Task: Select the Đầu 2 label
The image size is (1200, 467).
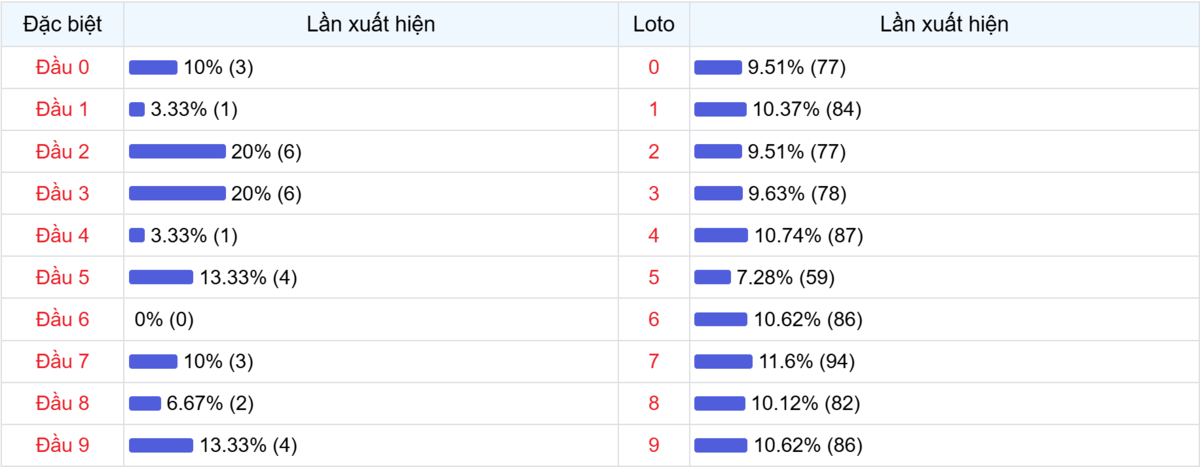Action: (x=62, y=152)
